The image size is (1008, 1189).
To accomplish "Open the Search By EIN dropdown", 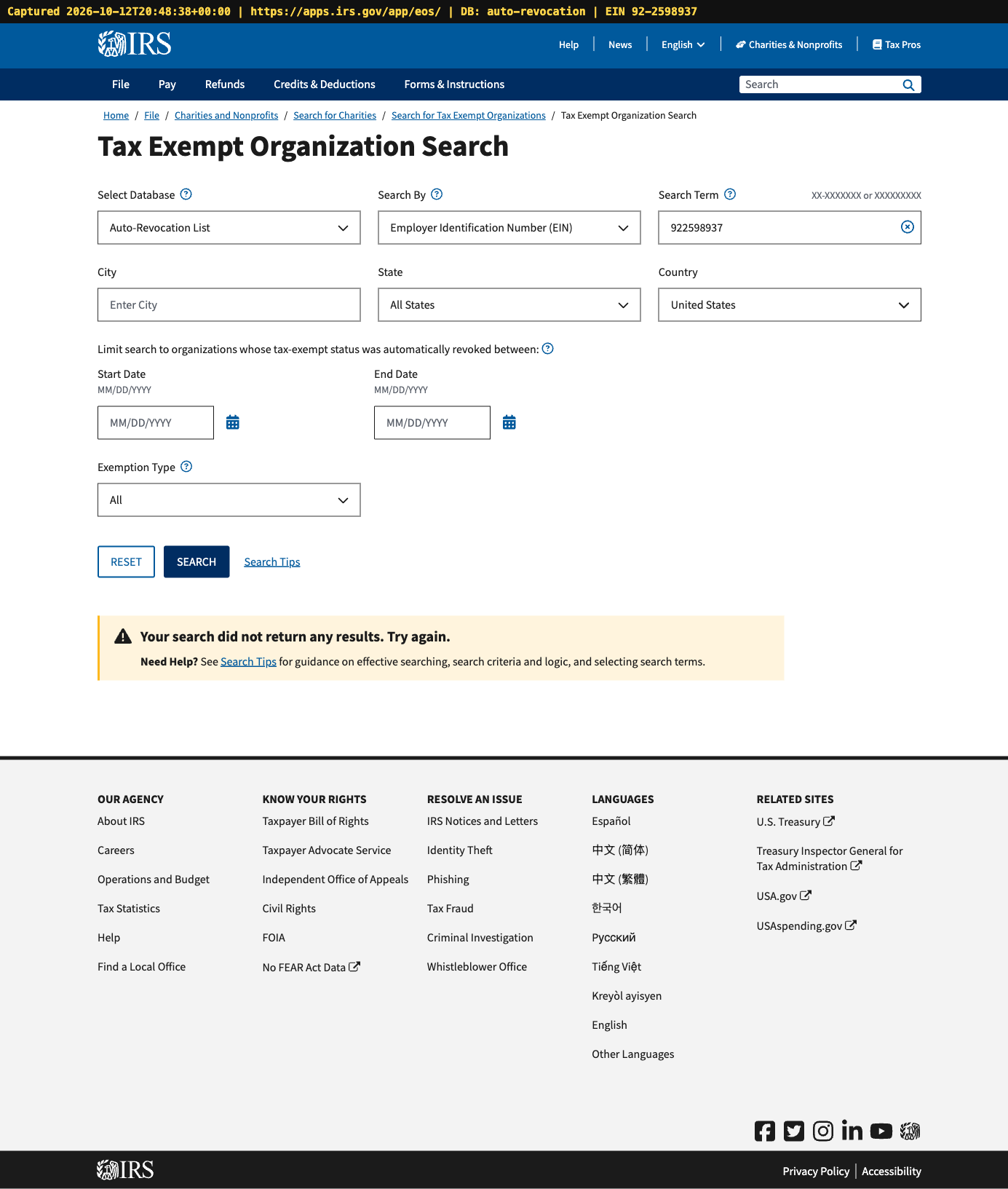I will (x=509, y=228).
